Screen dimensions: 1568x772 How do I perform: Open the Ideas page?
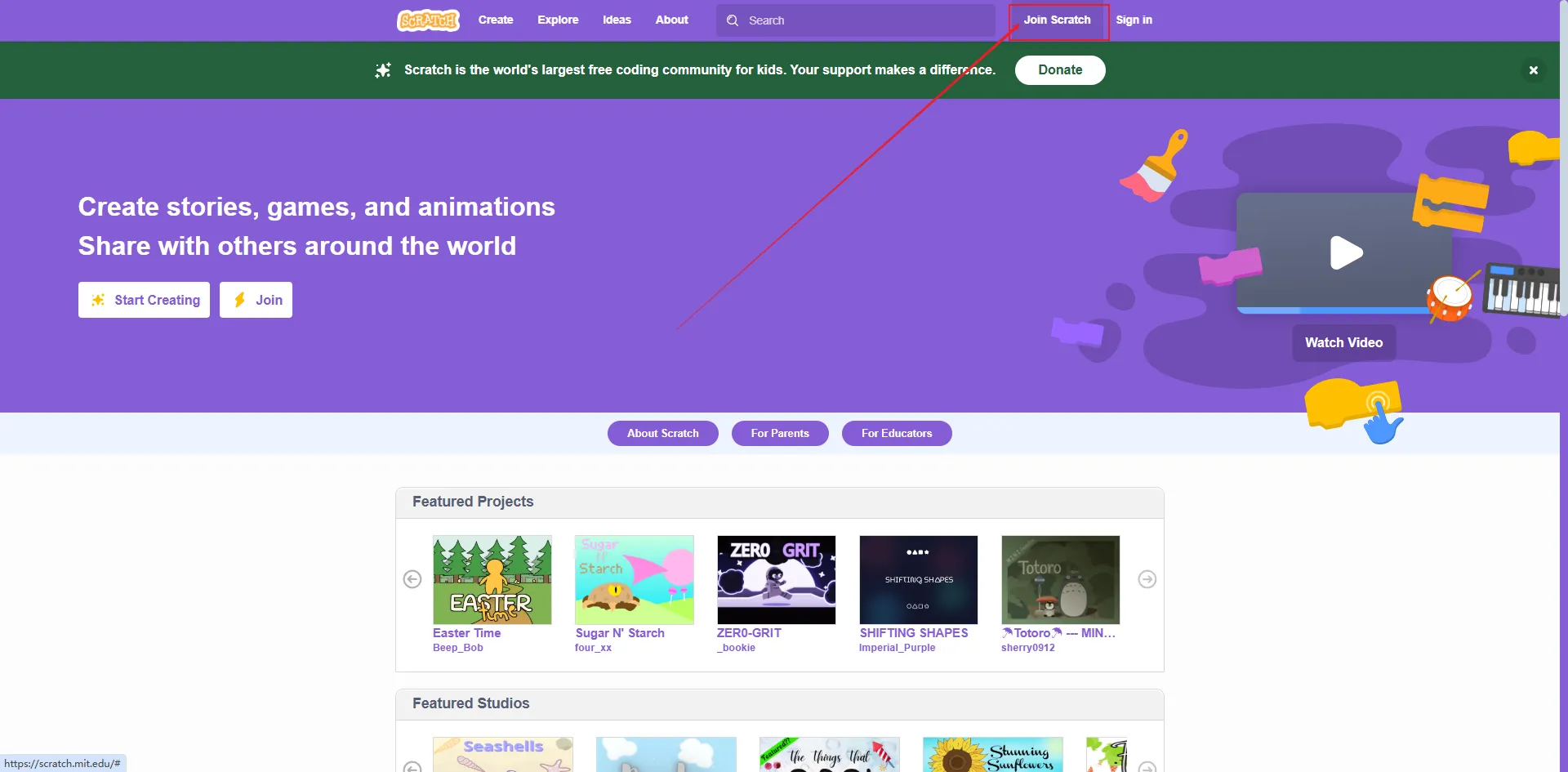coord(617,20)
